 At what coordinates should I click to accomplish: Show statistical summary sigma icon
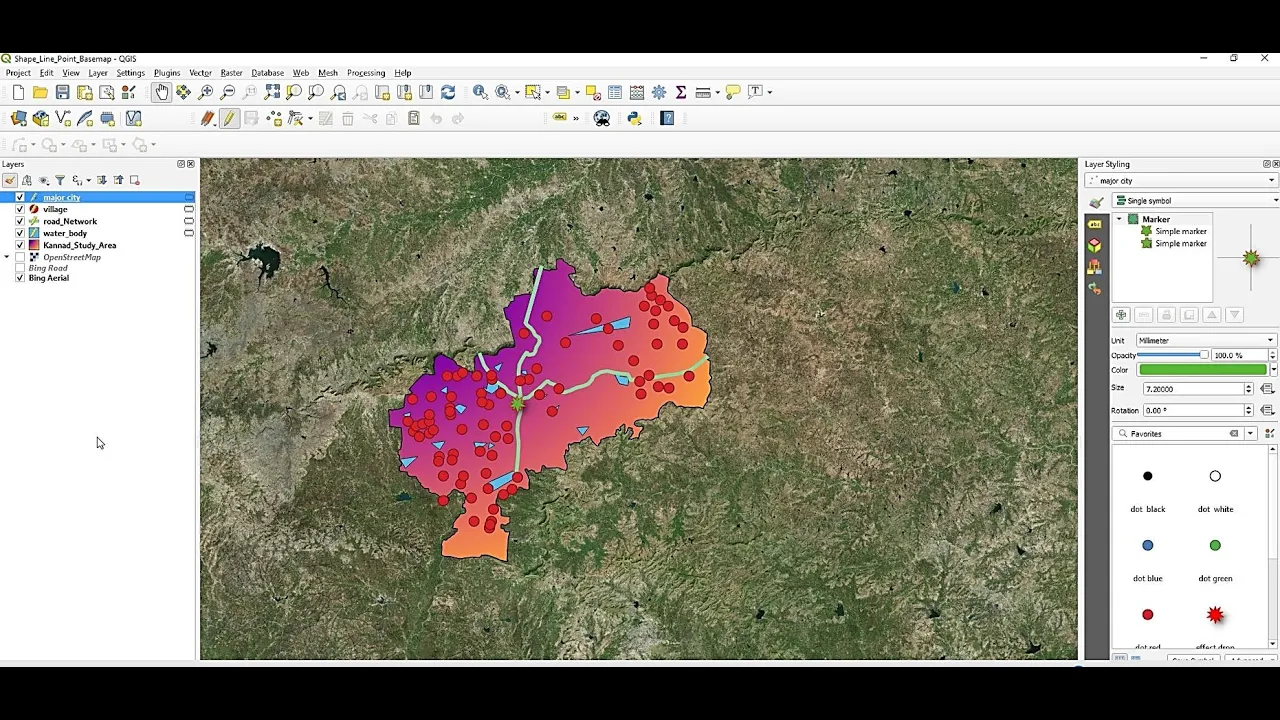(681, 92)
